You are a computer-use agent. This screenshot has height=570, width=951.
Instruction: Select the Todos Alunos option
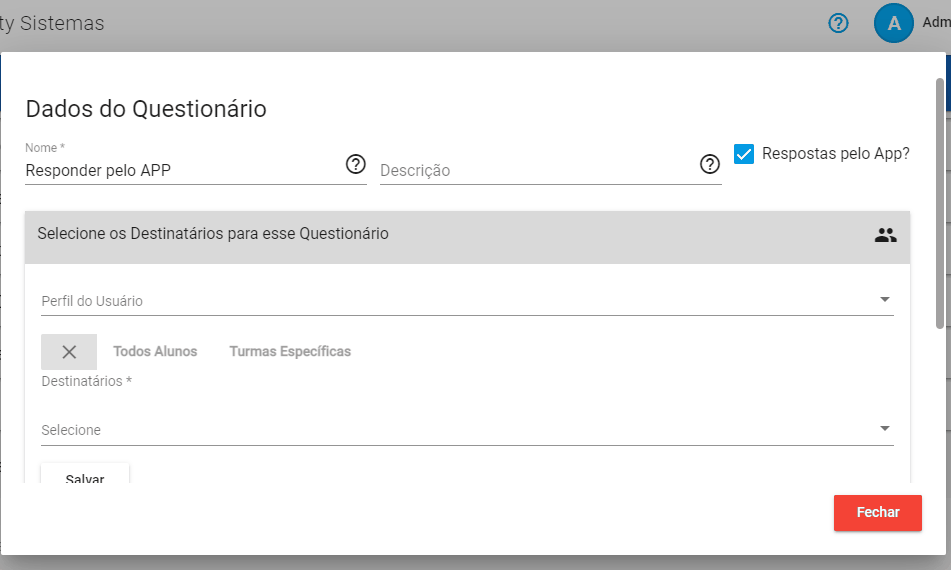pyautogui.click(x=155, y=352)
